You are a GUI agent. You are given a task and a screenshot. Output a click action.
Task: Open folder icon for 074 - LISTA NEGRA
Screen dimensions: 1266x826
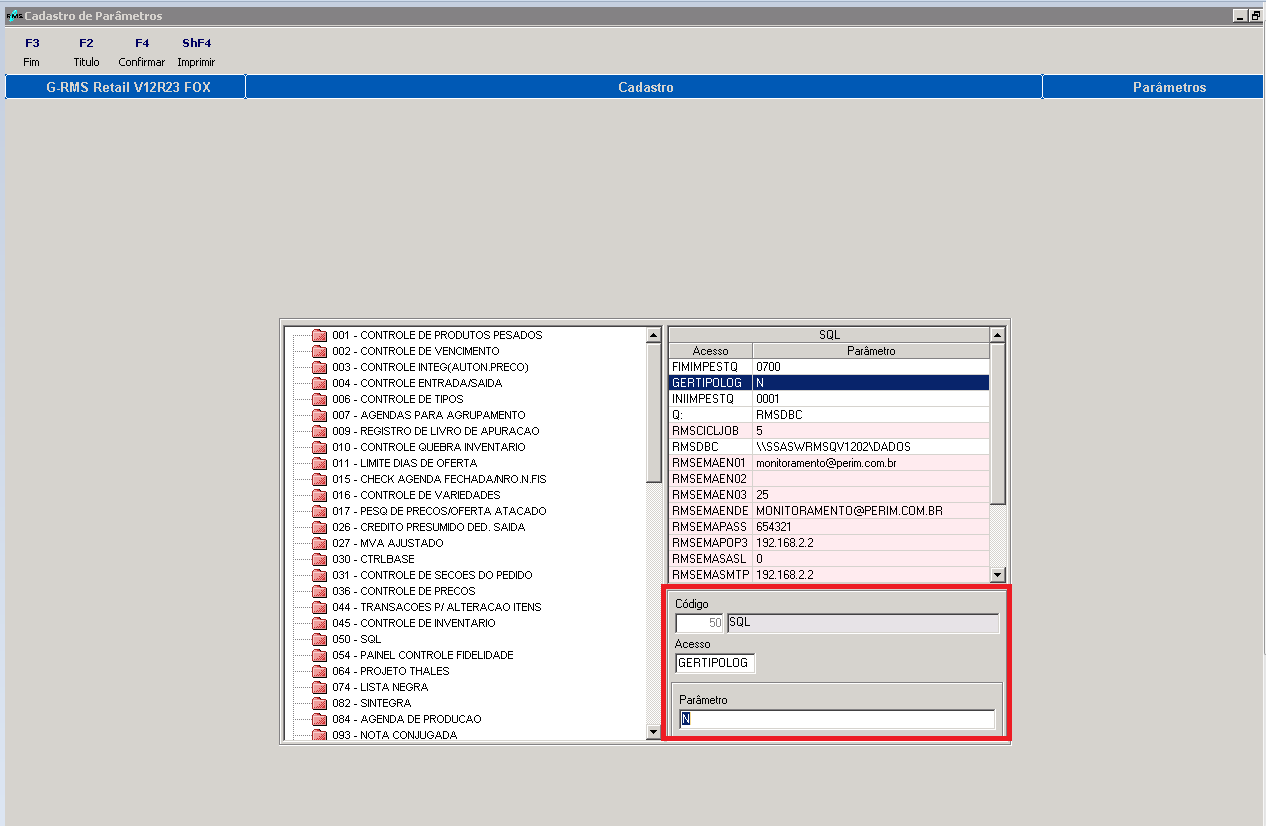(x=319, y=687)
